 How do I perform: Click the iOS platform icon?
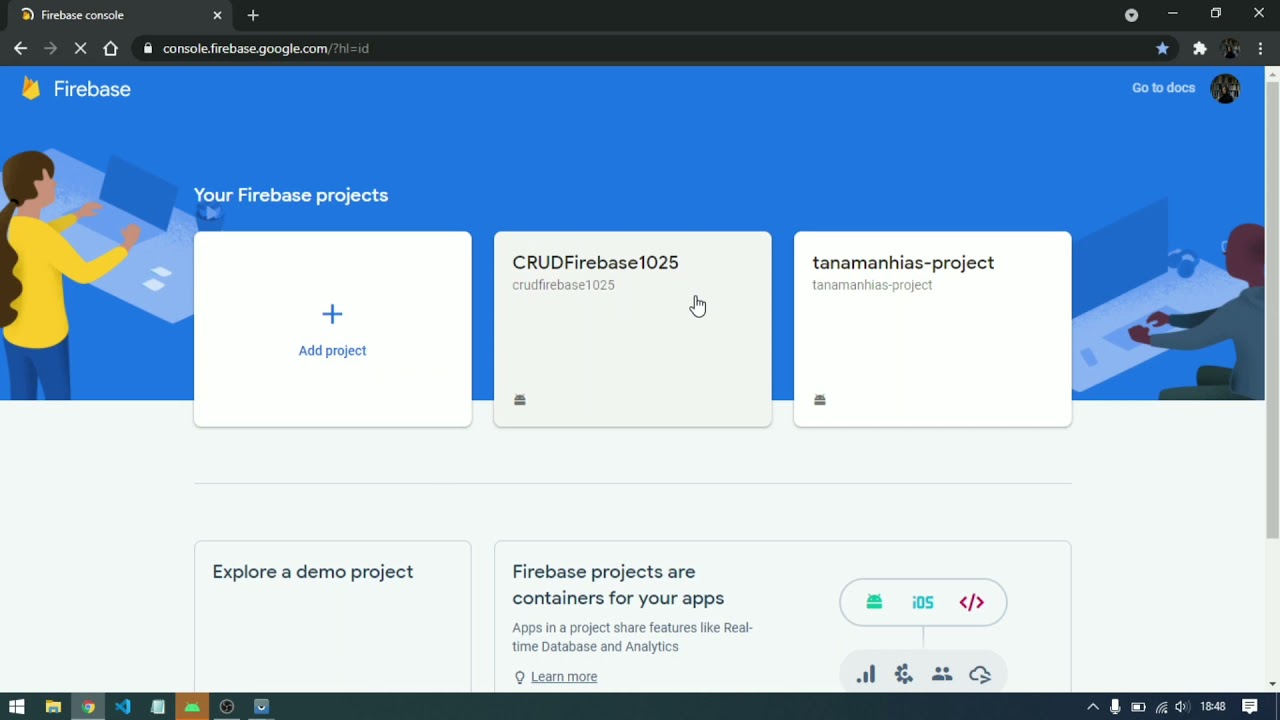click(923, 602)
